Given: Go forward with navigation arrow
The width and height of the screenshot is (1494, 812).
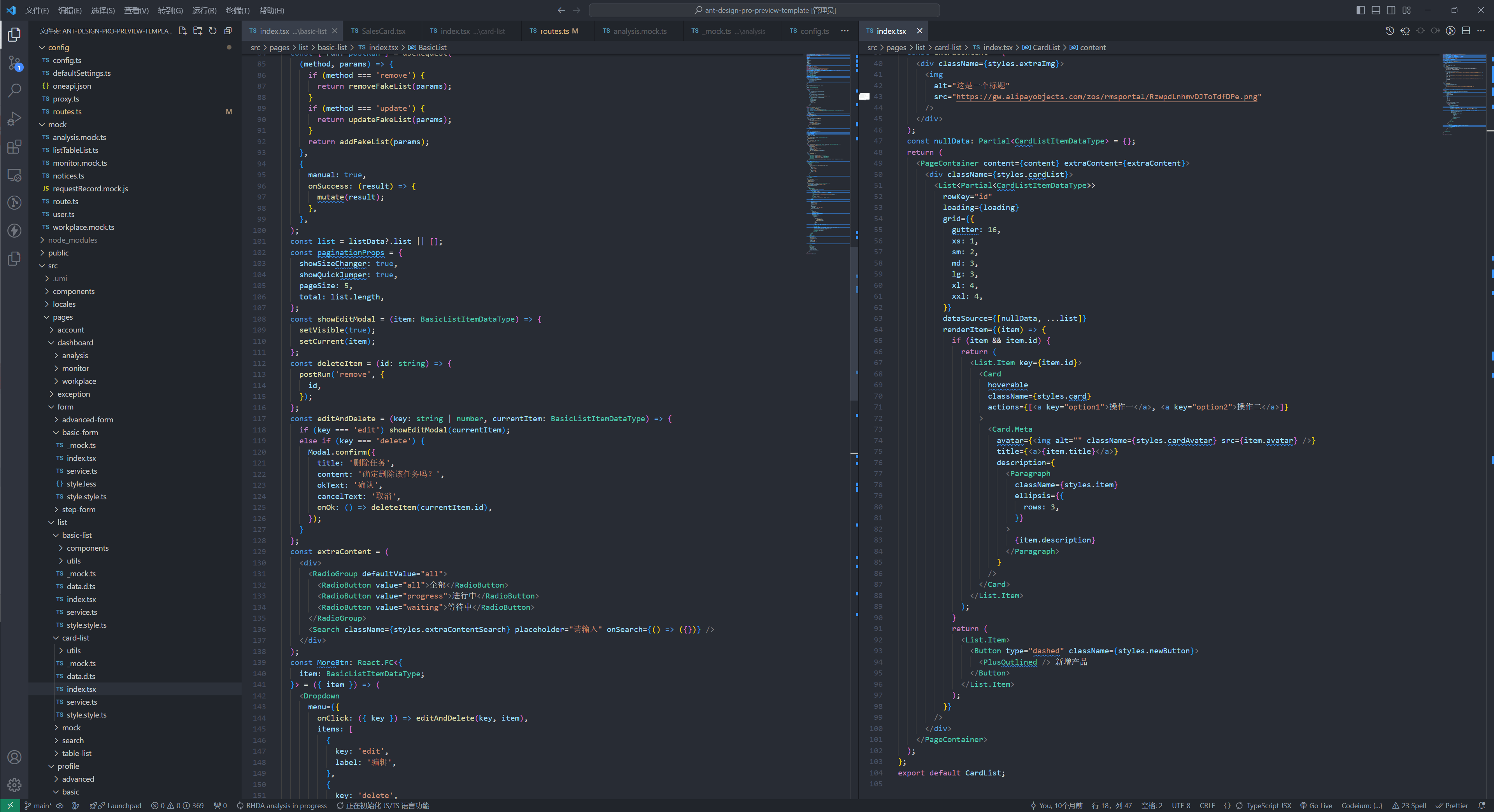Looking at the screenshot, I should tap(577, 10).
